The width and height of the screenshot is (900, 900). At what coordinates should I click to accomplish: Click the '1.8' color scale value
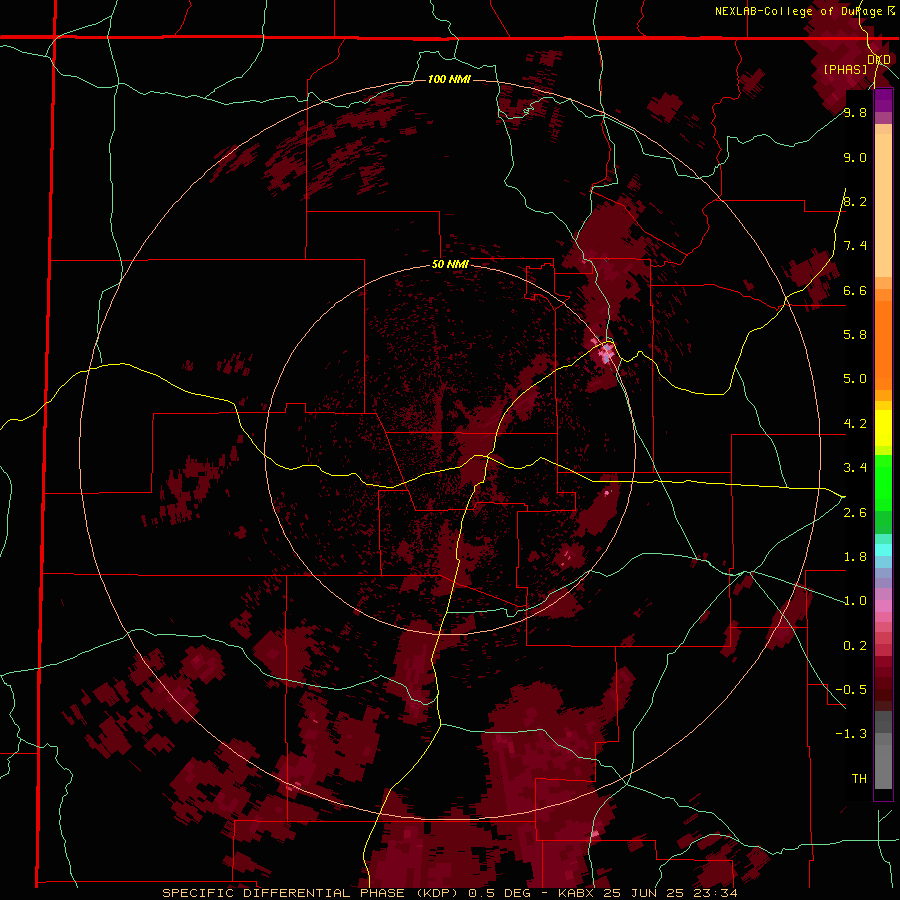[x=855, y=556]
